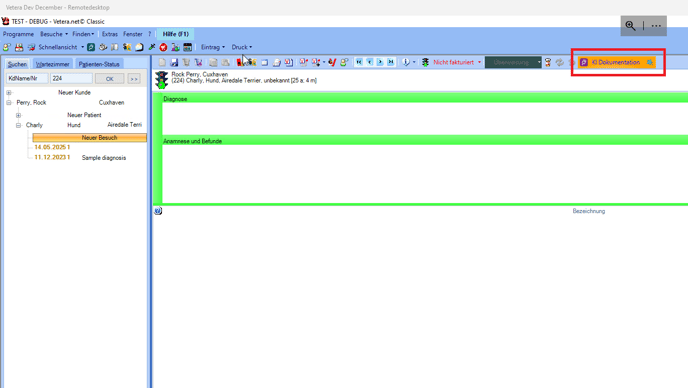Viewport: 688px width, 388px height.
Task: Click the open book icon in main toolbar
Action: [x=115, y=47]
